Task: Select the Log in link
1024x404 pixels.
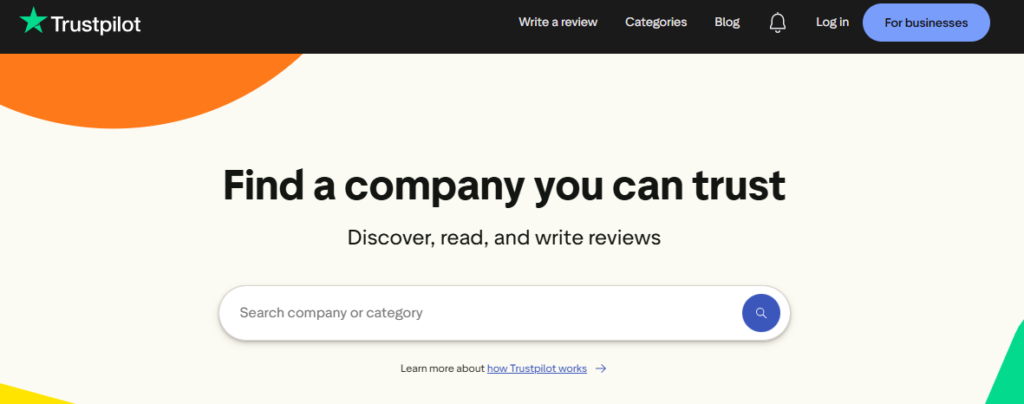Action: [832, 22]
